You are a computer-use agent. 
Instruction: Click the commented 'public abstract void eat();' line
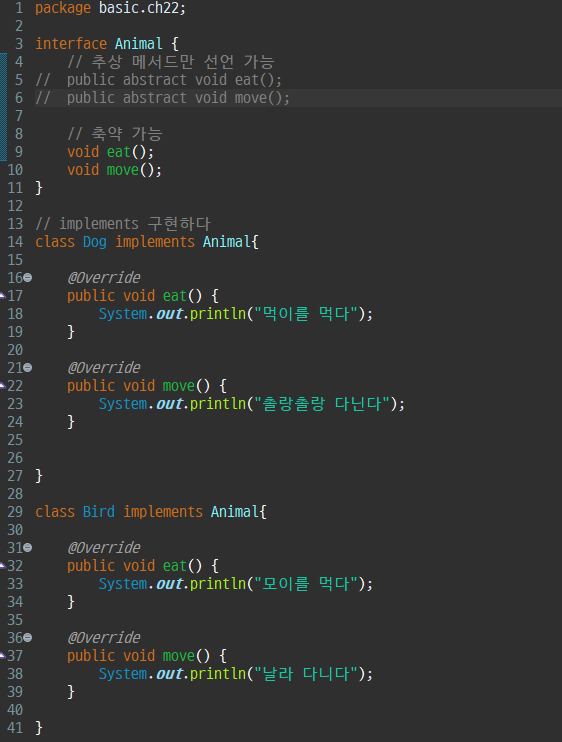click(x=174, y=80)
